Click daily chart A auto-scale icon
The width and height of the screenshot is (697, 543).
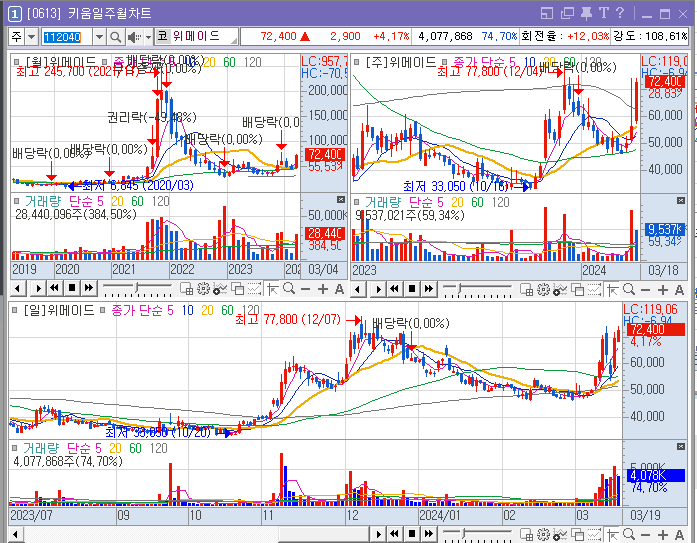679,535
